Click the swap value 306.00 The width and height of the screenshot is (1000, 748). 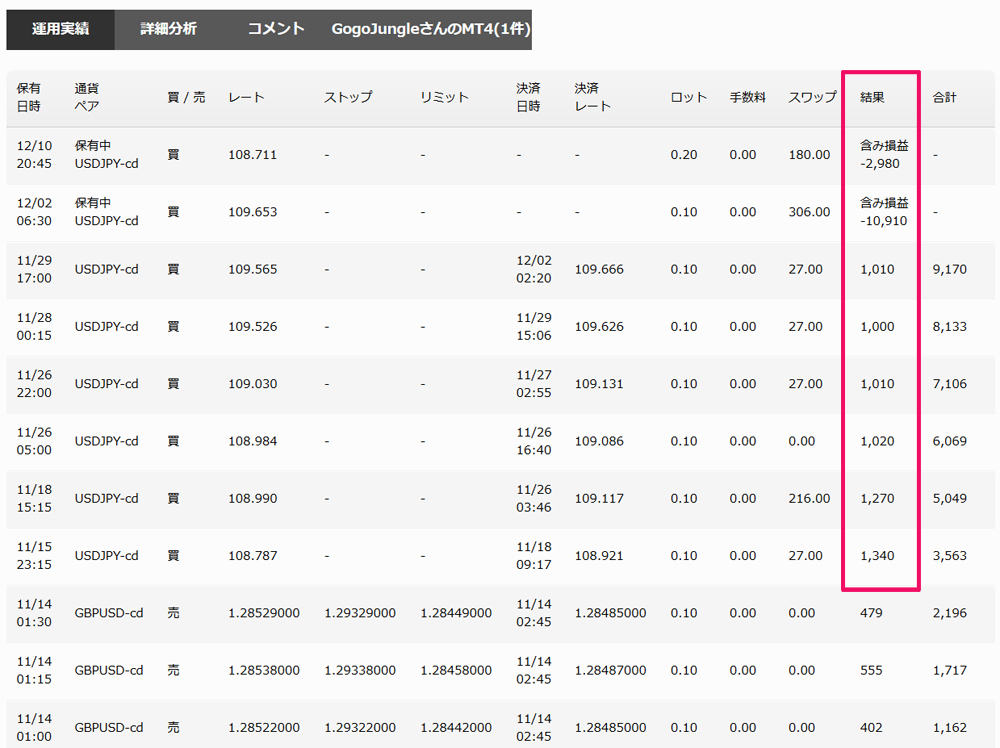(x=809, y=212)
